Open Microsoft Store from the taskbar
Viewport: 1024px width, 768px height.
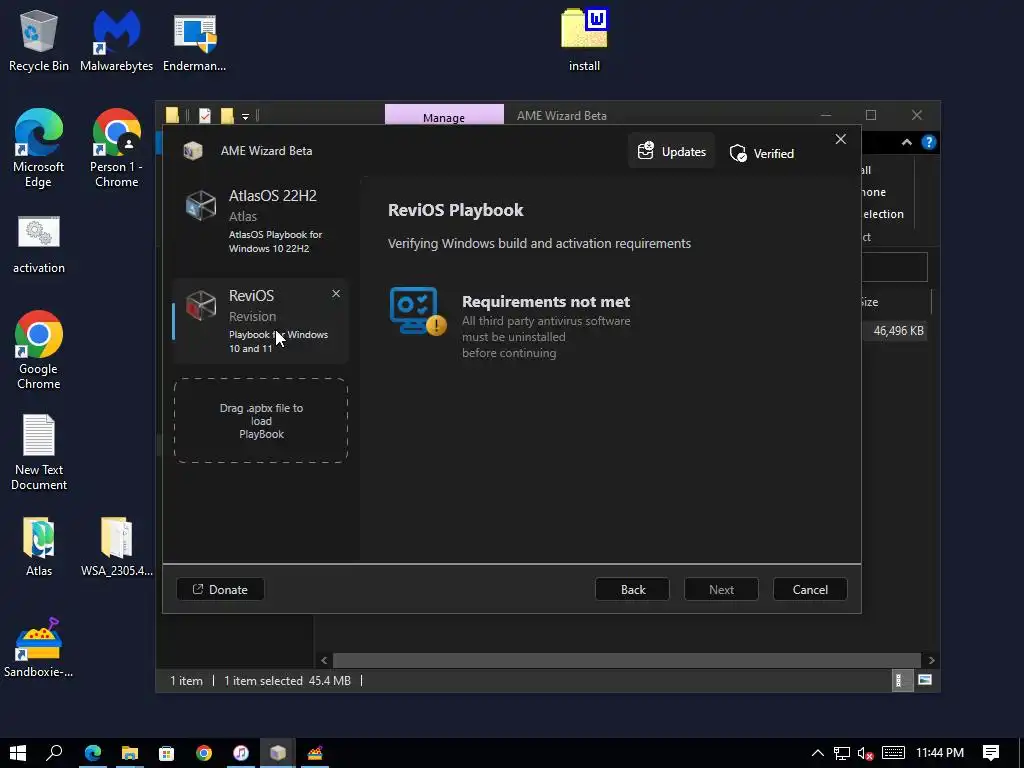167,753
